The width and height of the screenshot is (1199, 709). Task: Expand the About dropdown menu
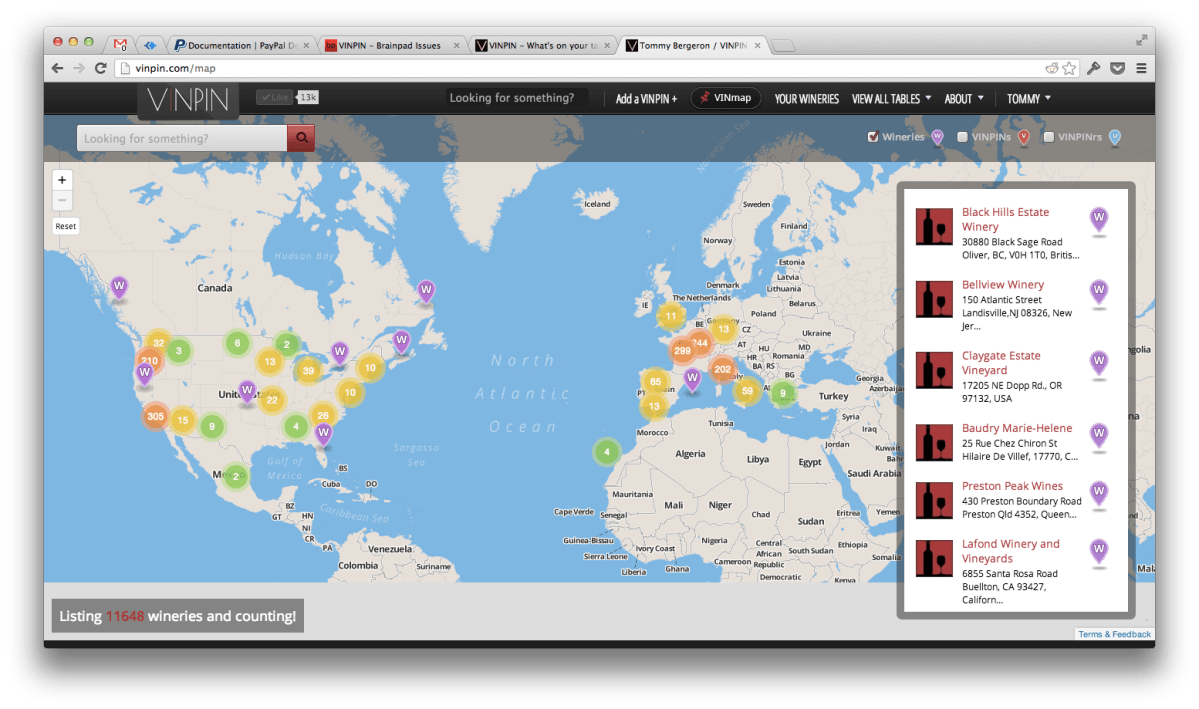(963, 99)
